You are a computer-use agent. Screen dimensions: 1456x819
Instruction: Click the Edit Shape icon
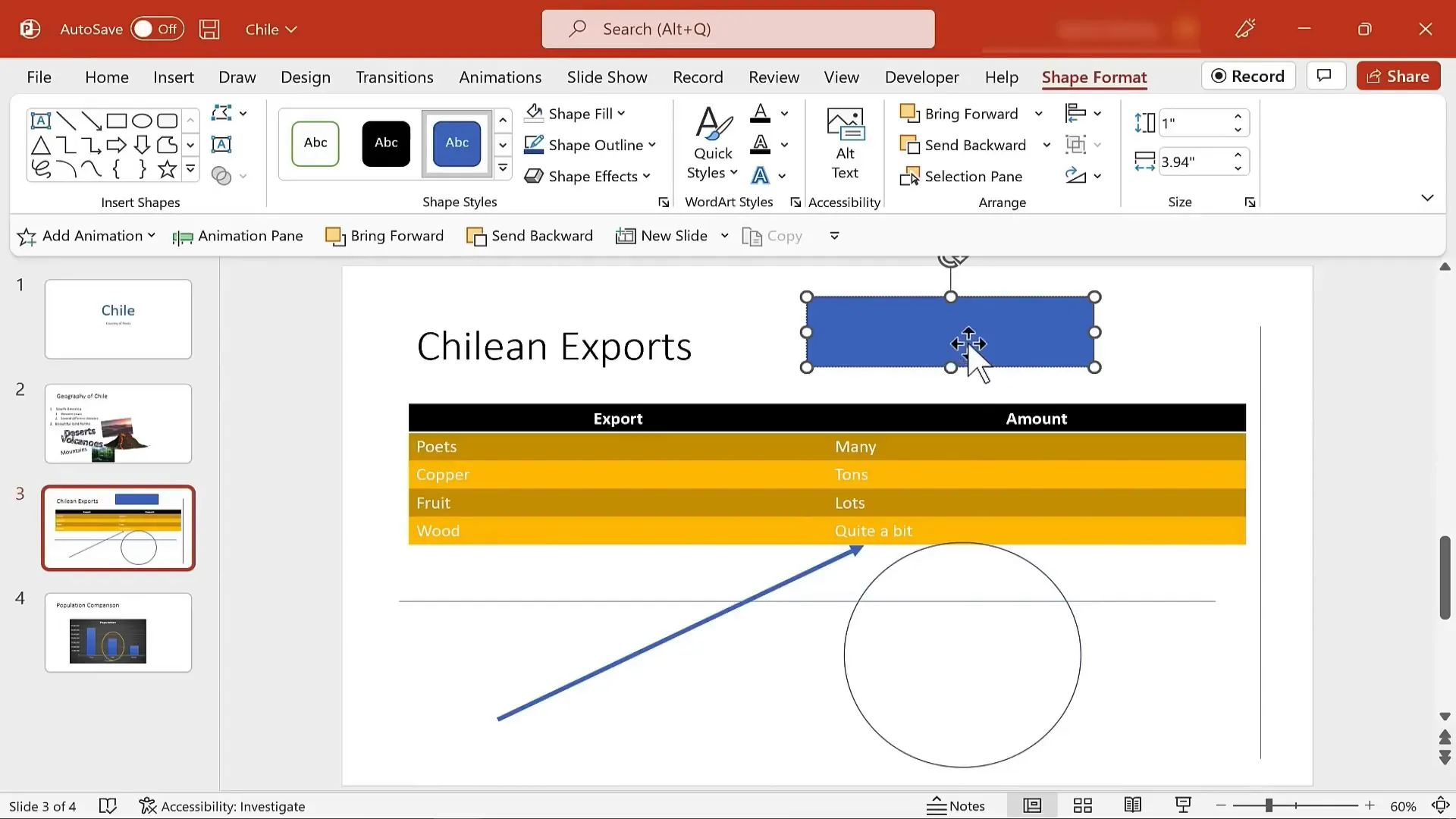(x=221, y=113)
